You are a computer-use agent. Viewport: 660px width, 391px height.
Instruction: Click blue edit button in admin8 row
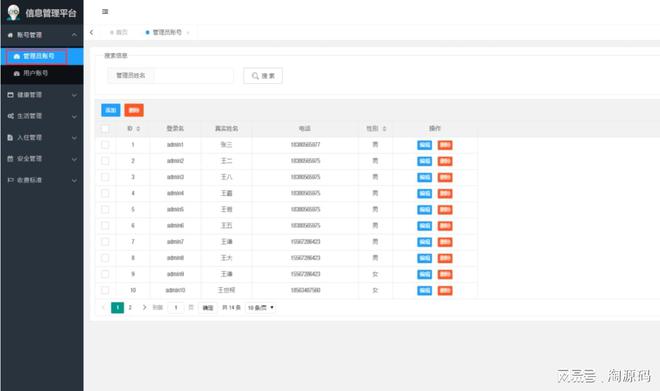pyautogui.click(x=424, y=258)
